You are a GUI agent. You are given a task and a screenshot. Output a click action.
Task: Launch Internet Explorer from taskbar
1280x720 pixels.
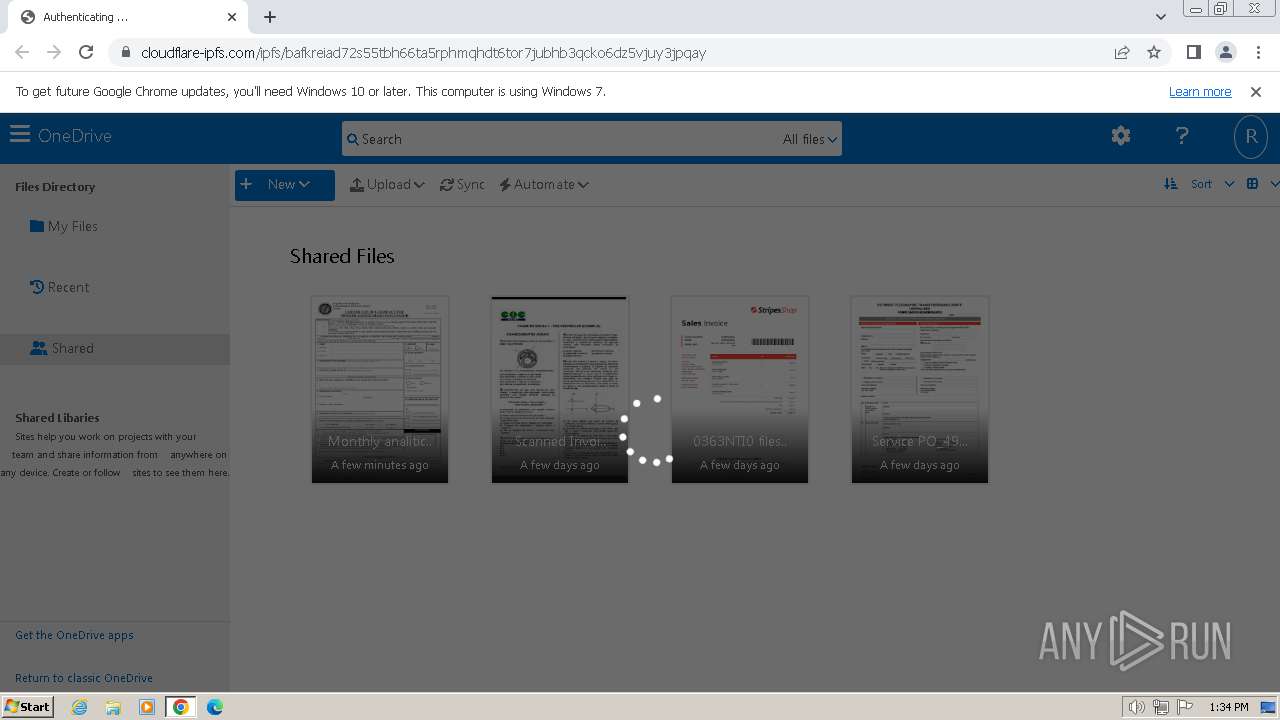click(x=79, y=707)
